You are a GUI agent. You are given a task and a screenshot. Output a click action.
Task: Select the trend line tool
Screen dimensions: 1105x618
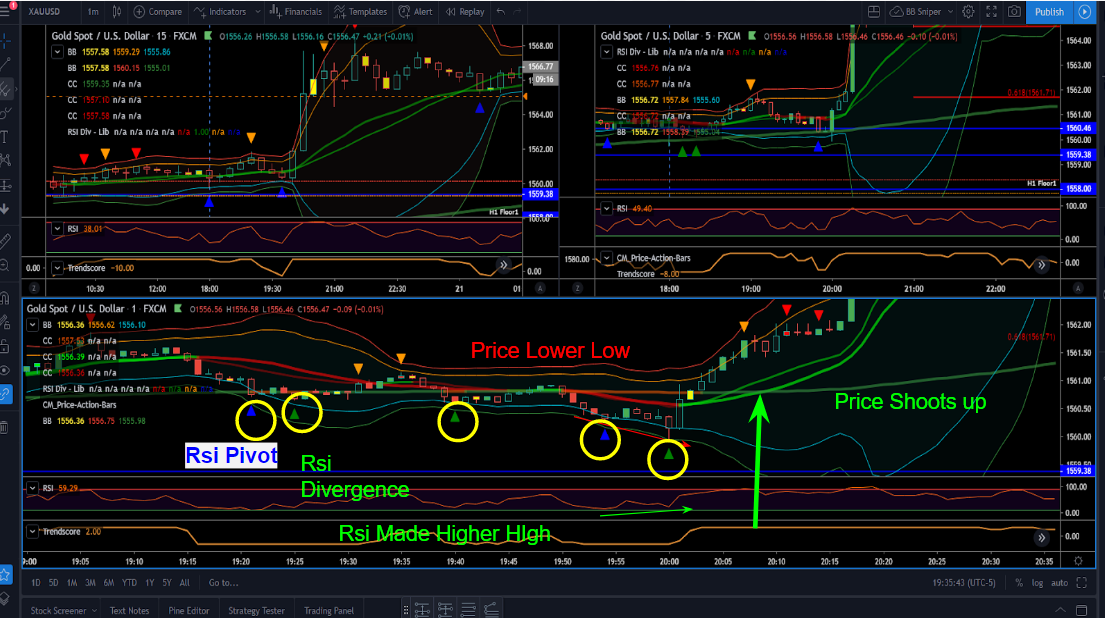pos(5,64)
